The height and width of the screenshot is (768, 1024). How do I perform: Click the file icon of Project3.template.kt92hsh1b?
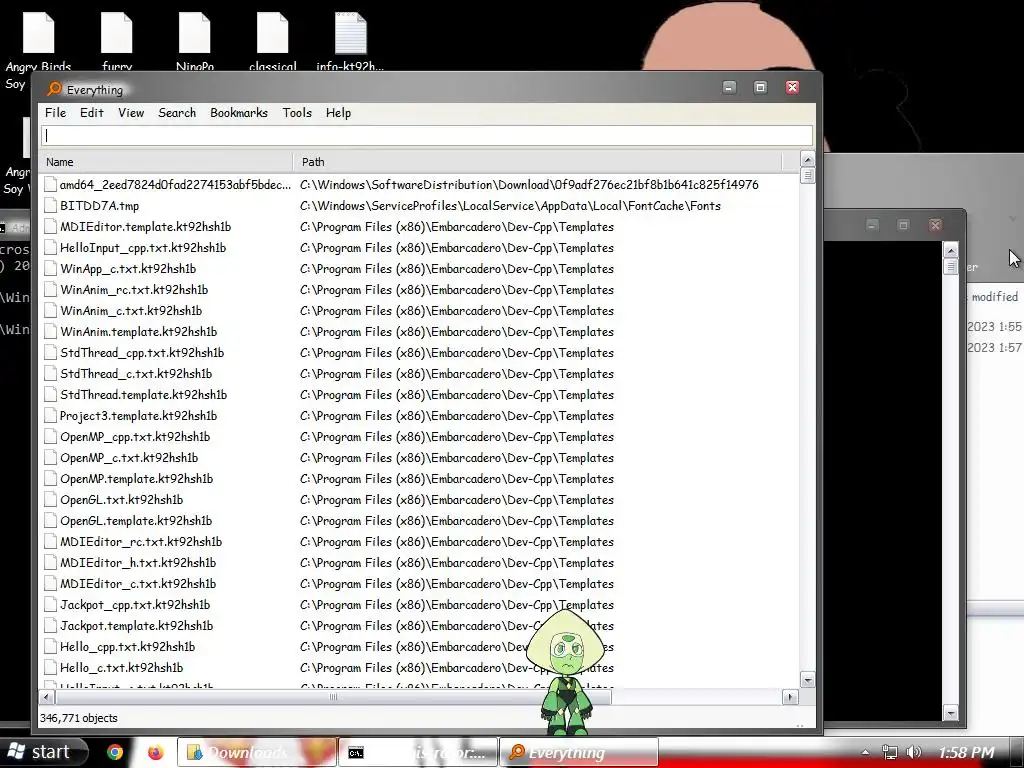coord(50,415)
